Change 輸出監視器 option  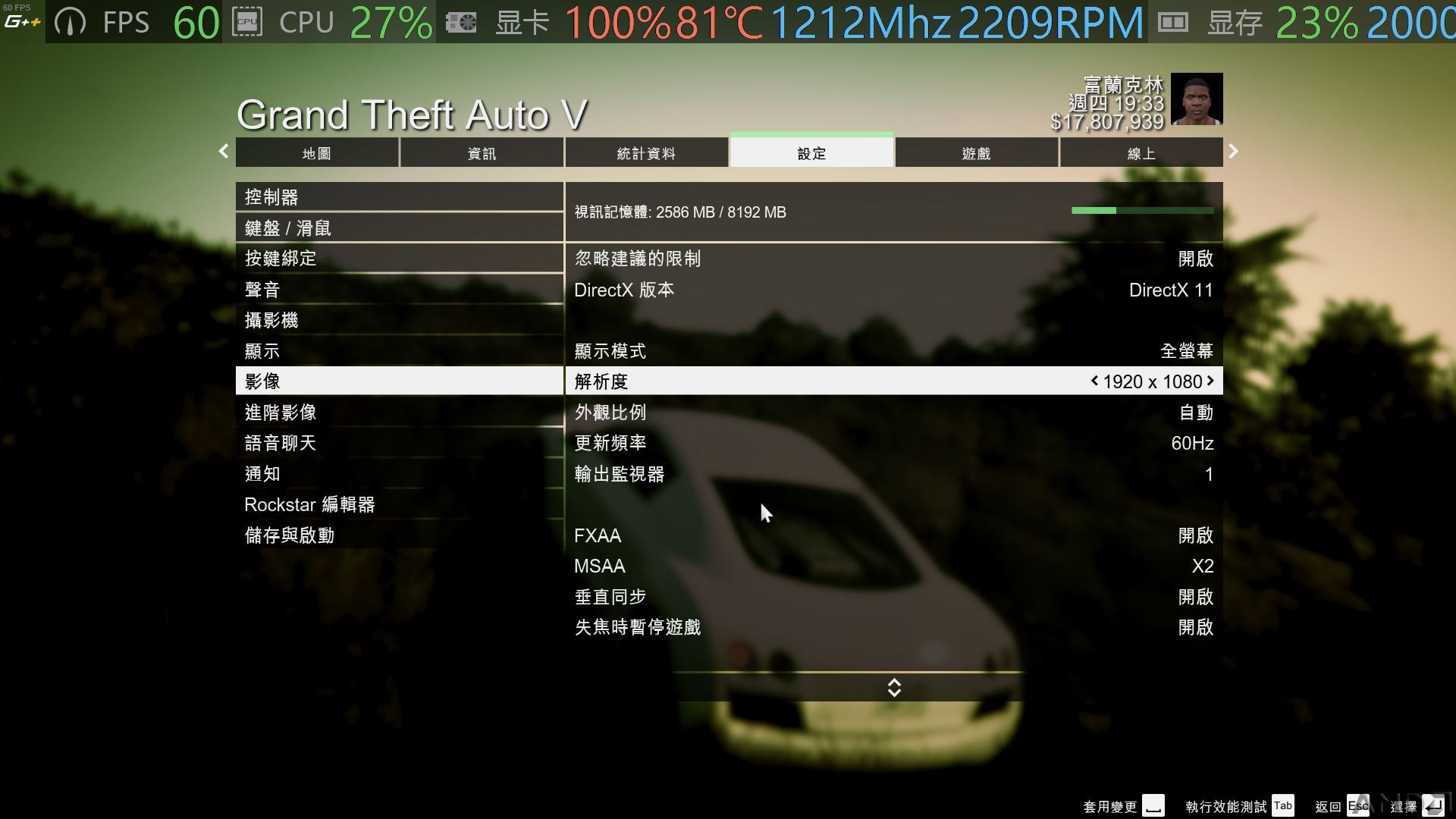pyautogui.click(x=894, y=474)
